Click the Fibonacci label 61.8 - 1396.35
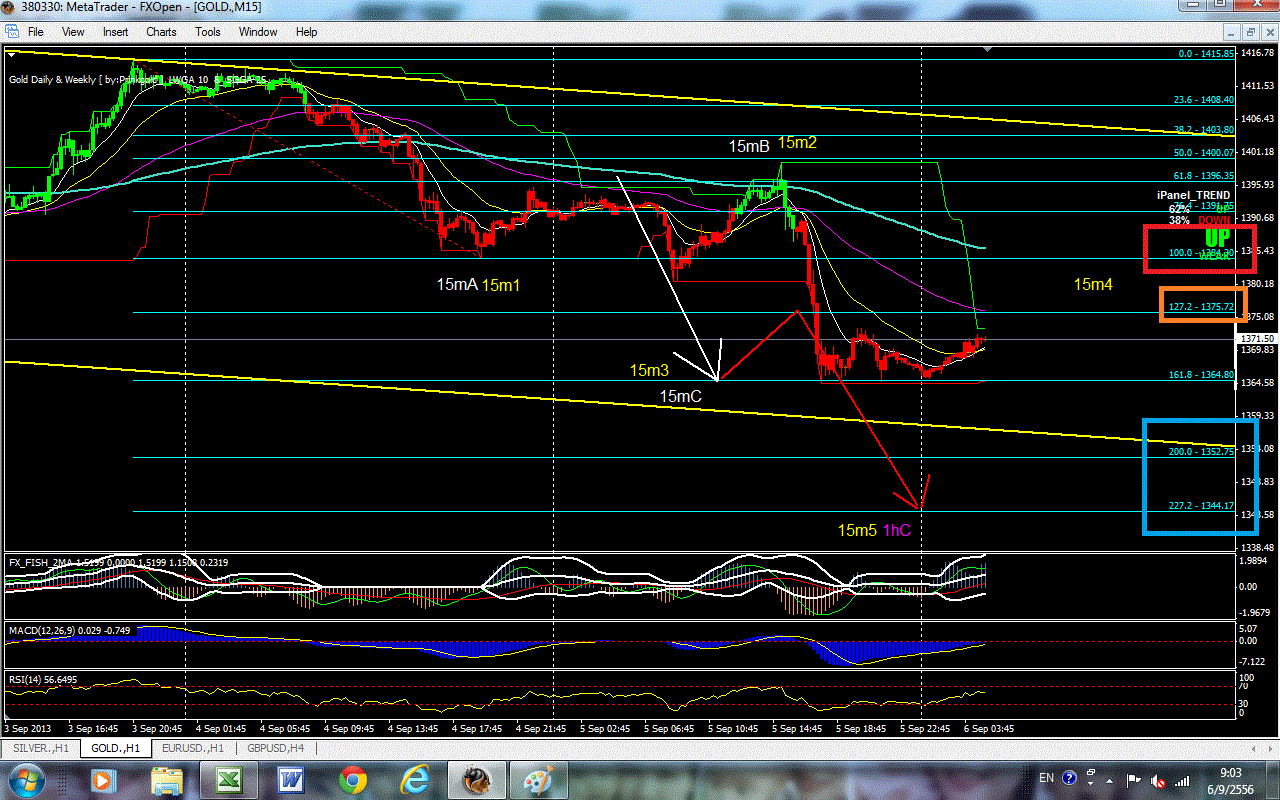Screen dimensions: 1280x800 pyautogui.click(x=1203, y=176)
